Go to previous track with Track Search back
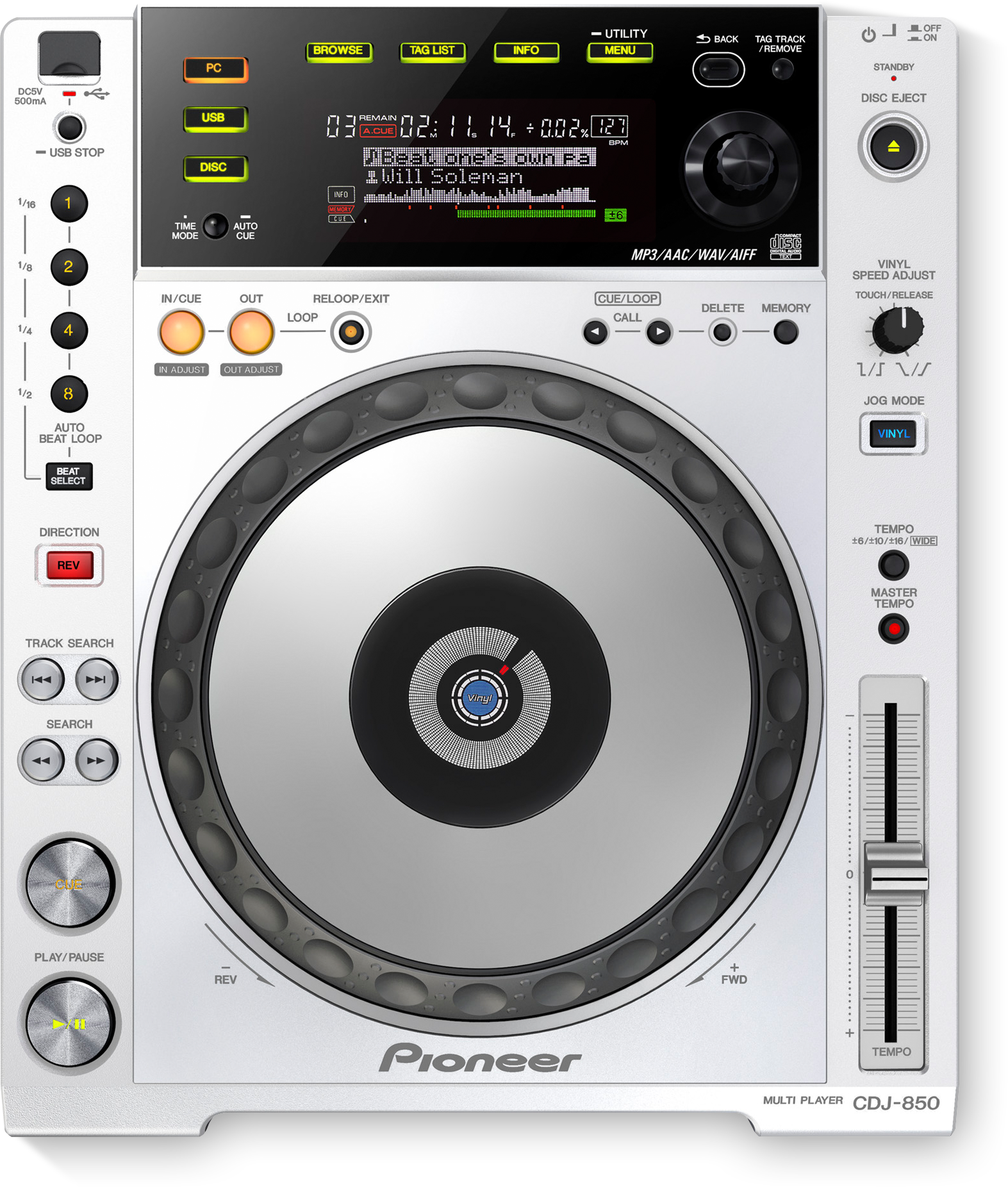 [42, 679]
